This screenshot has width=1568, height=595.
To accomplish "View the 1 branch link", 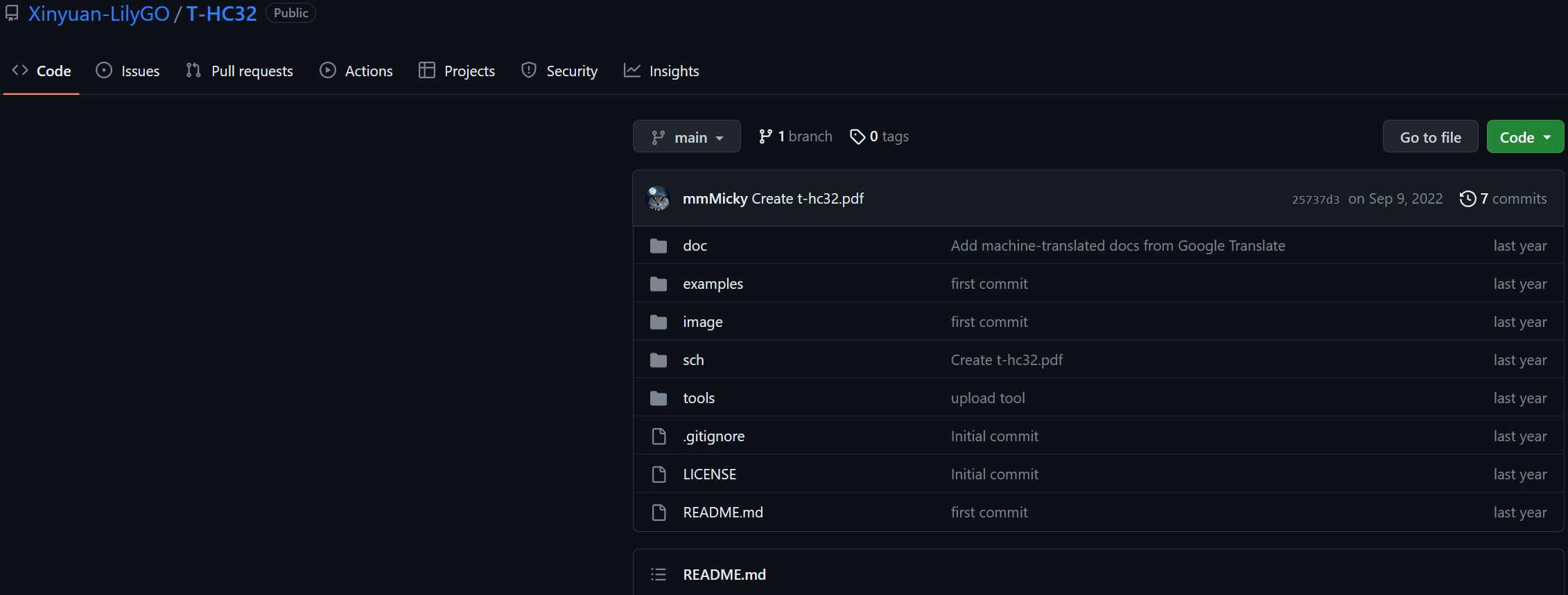I will pyautogui.click(x=796, y=136).
